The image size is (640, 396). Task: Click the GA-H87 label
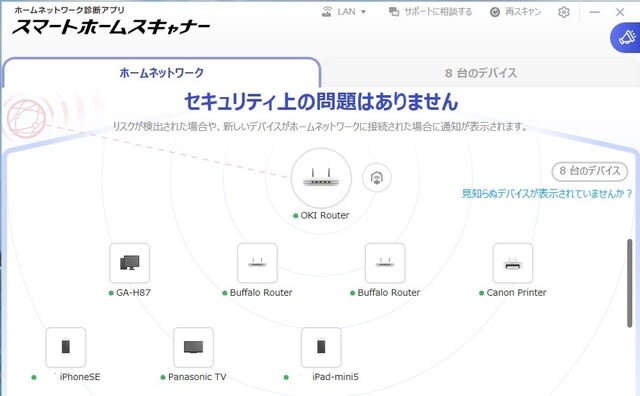(133, 293)
